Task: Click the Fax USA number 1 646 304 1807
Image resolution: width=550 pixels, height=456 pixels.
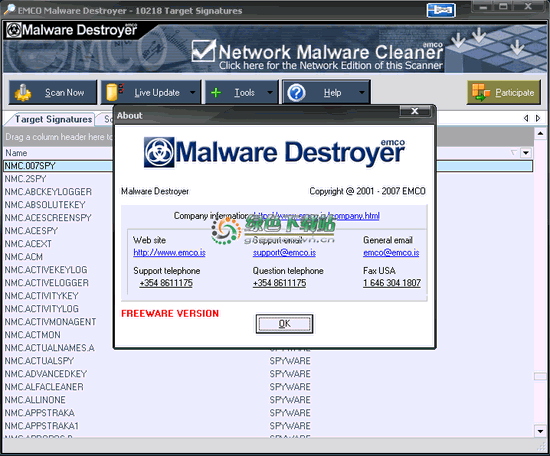Action: 392,283
